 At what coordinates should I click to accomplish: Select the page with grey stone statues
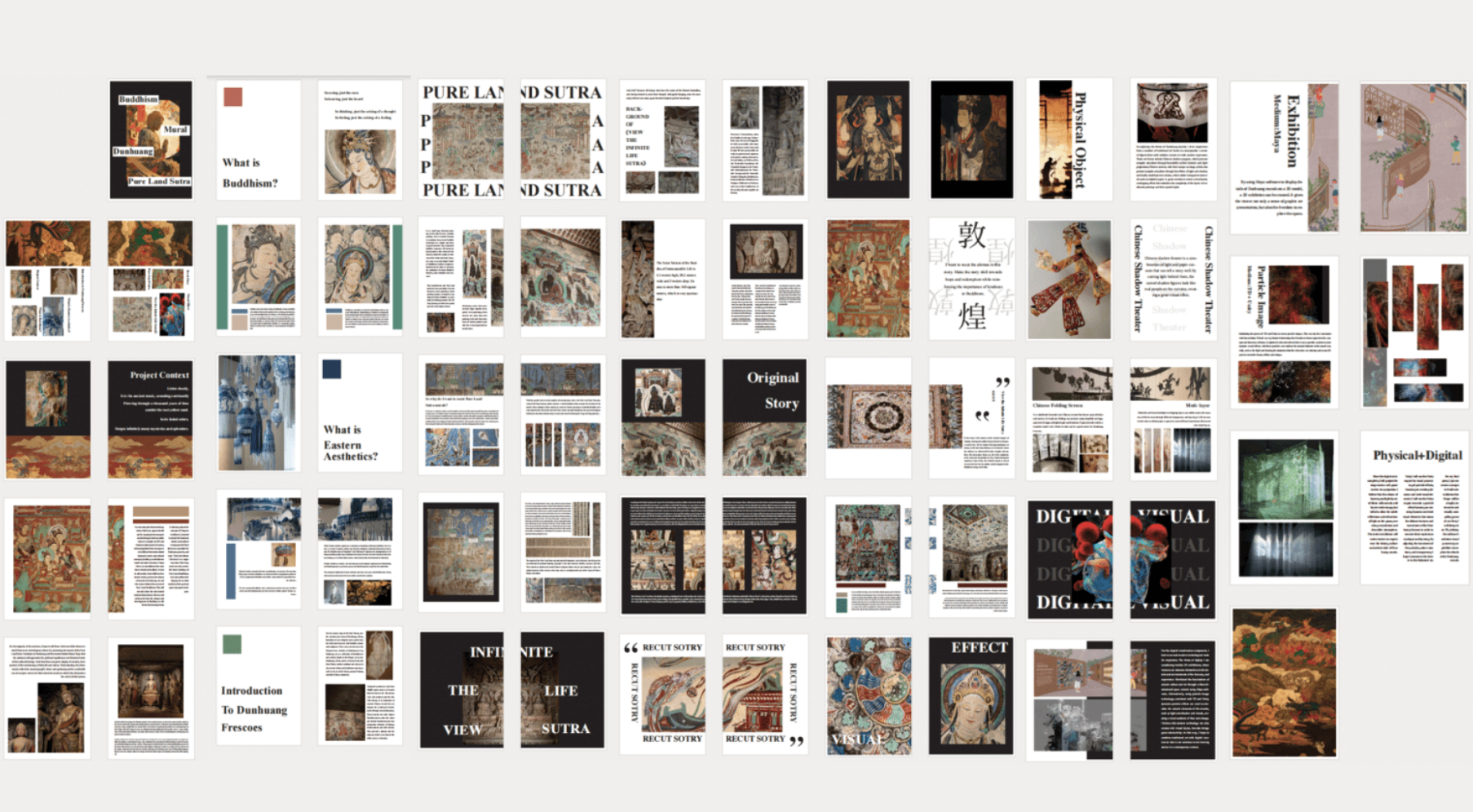point(765,139)
